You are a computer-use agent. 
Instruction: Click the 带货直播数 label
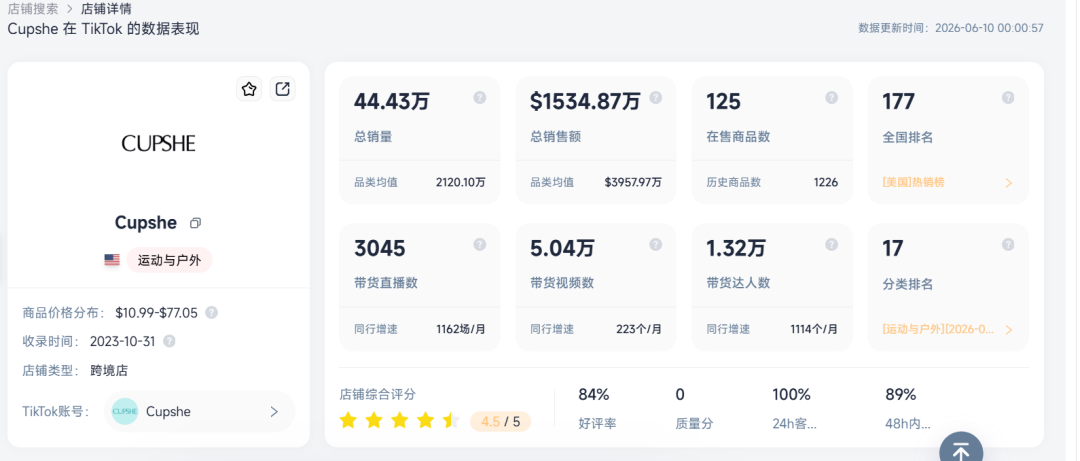[386, 283]
